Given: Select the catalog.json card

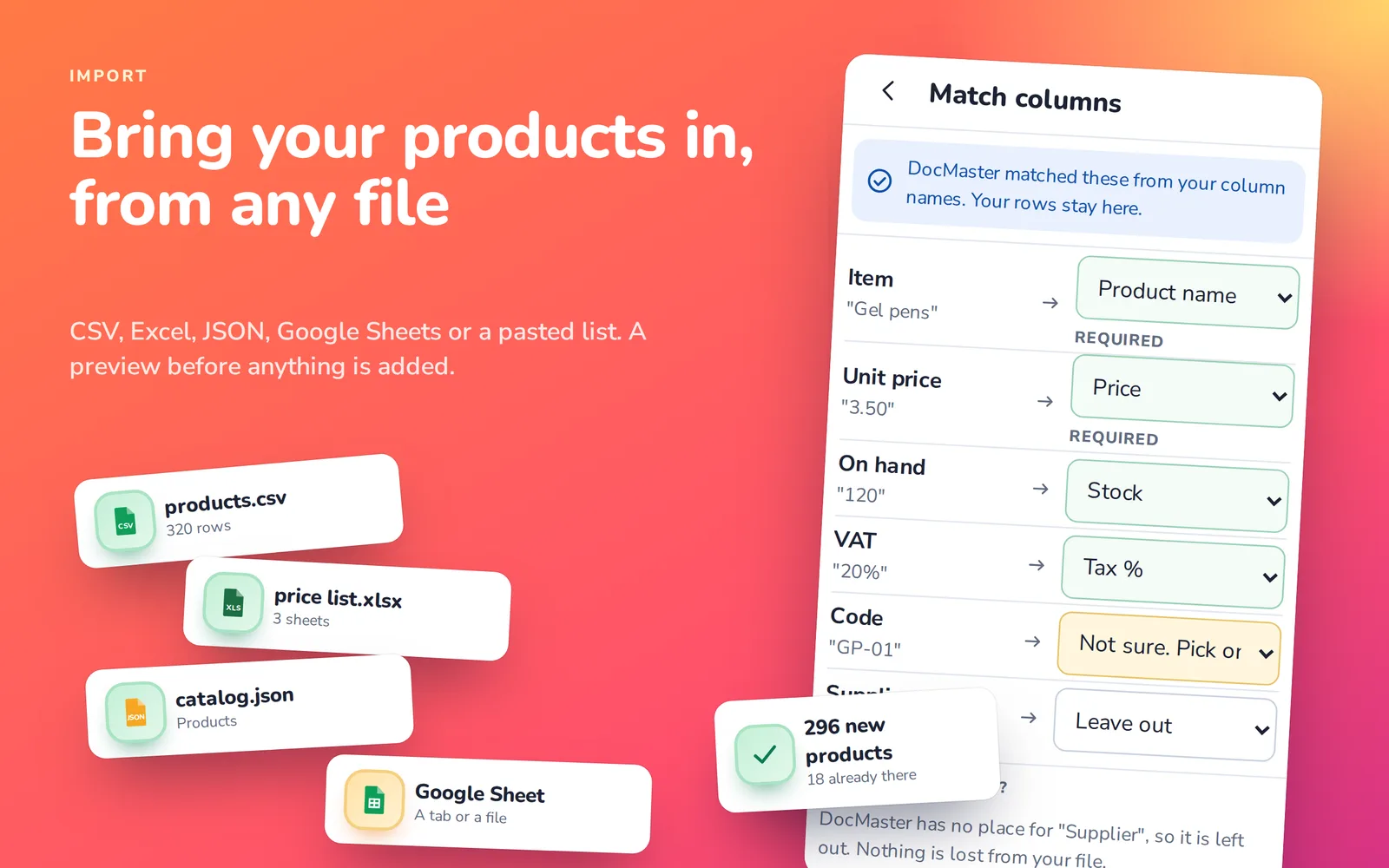Looking at the screenshot, I should [x=250, y=707].
